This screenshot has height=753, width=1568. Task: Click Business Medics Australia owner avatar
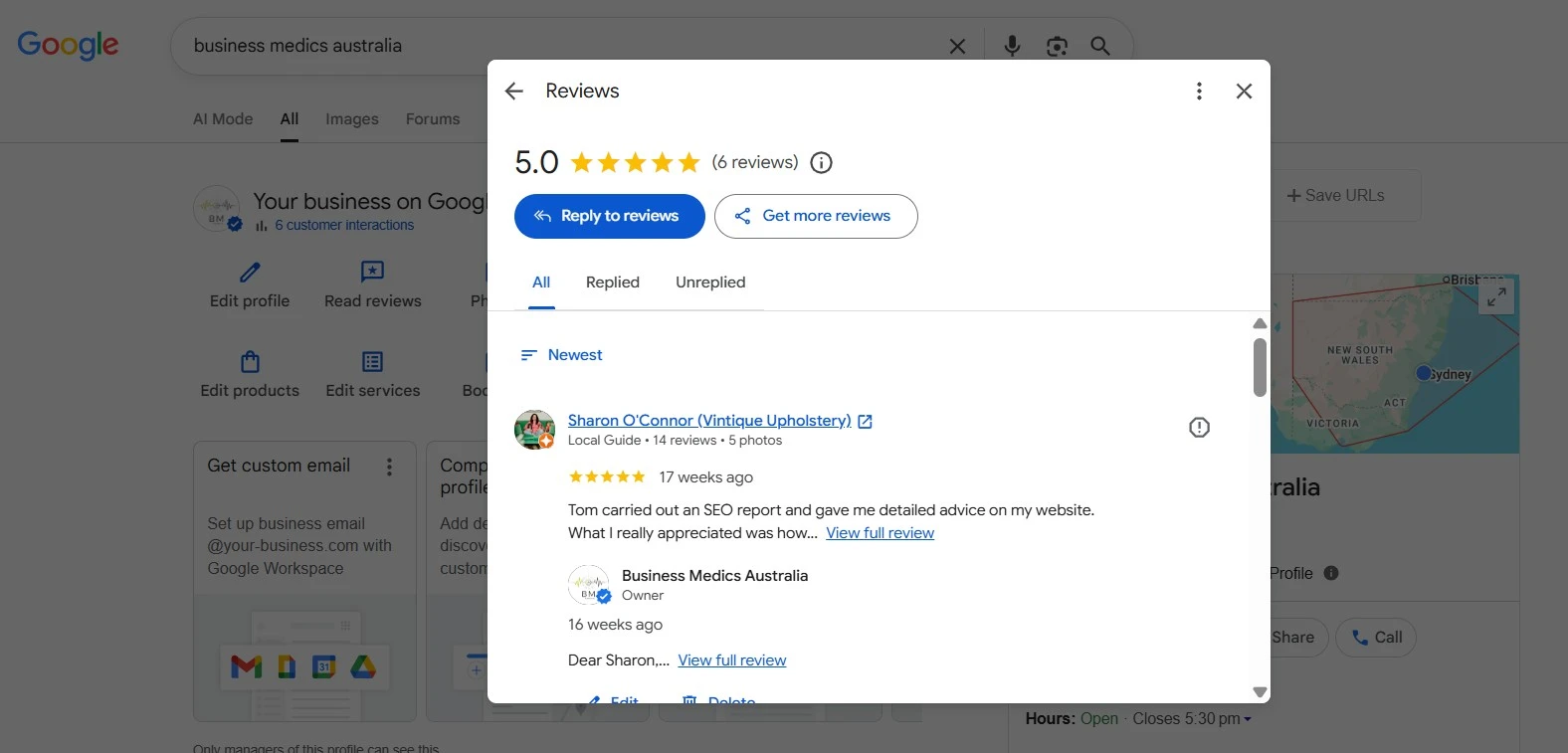[588, 585]
